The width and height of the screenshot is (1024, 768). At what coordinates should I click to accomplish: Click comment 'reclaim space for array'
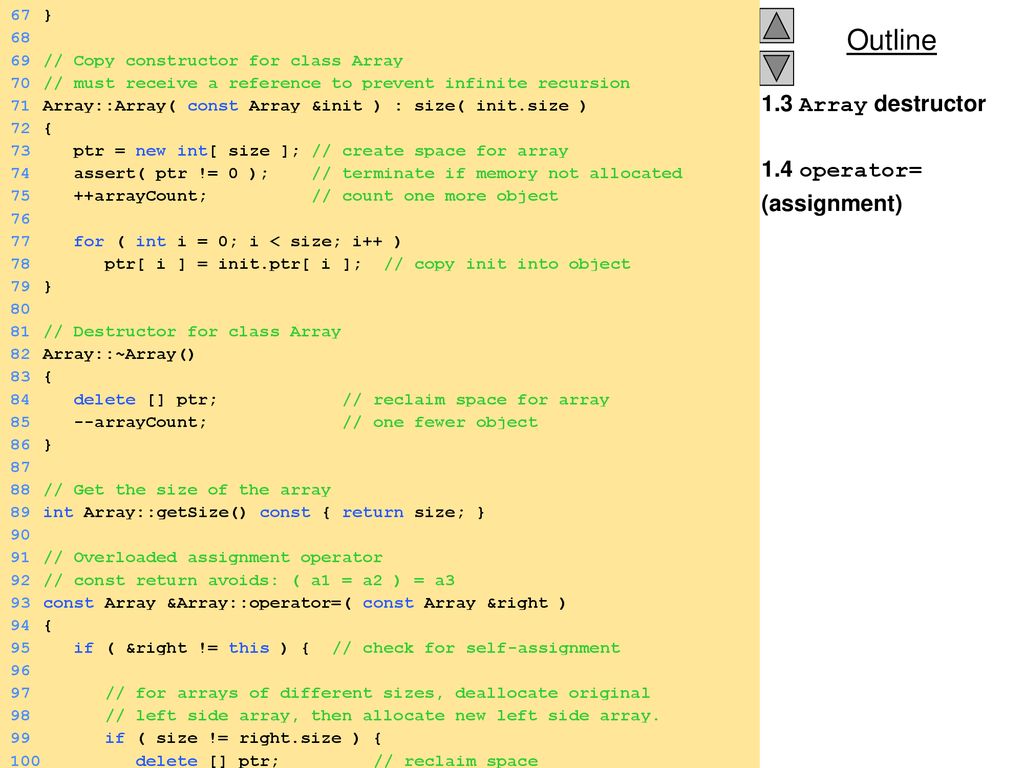click(476, 400)
